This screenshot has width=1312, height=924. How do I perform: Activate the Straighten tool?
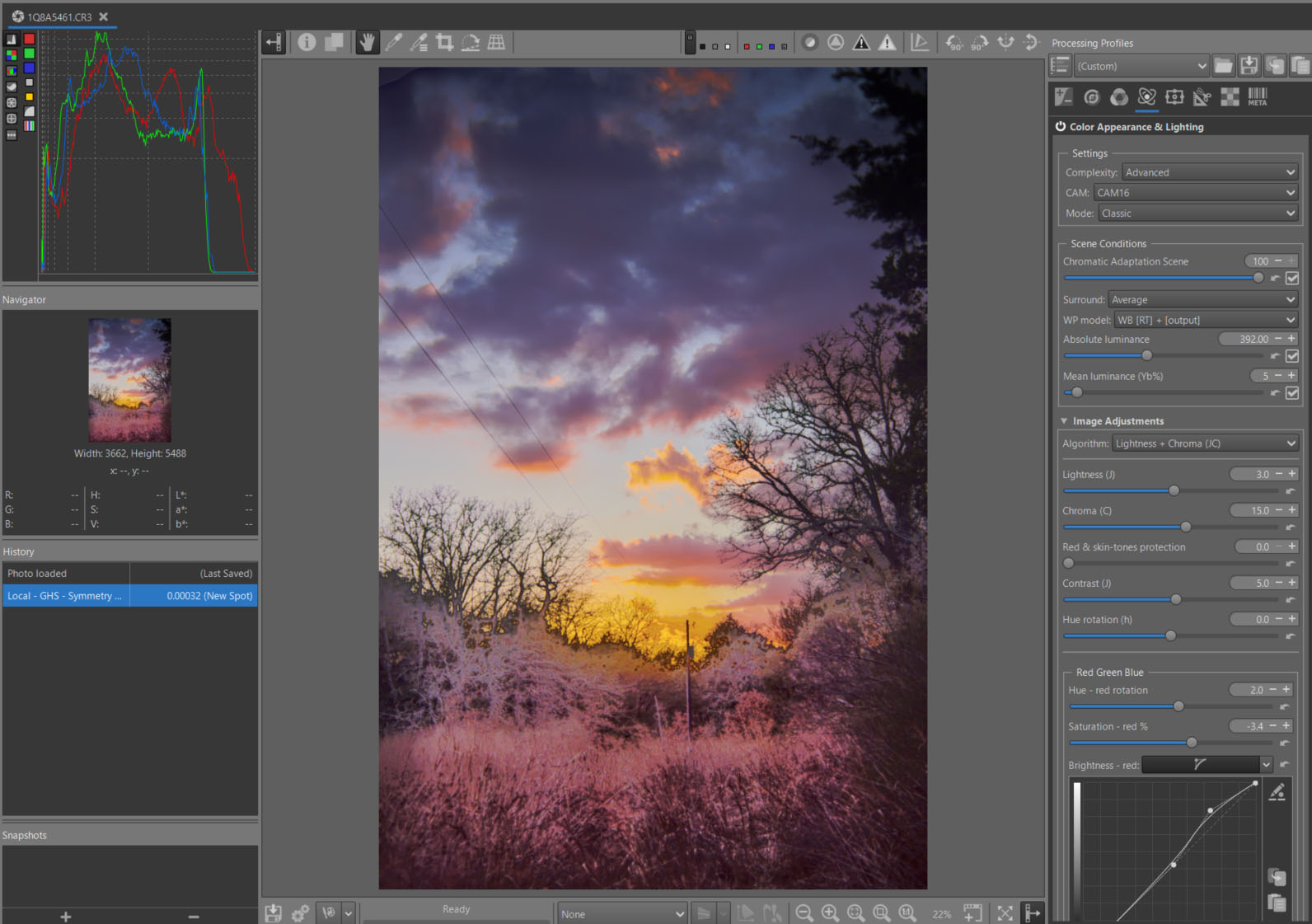[471, 42]
